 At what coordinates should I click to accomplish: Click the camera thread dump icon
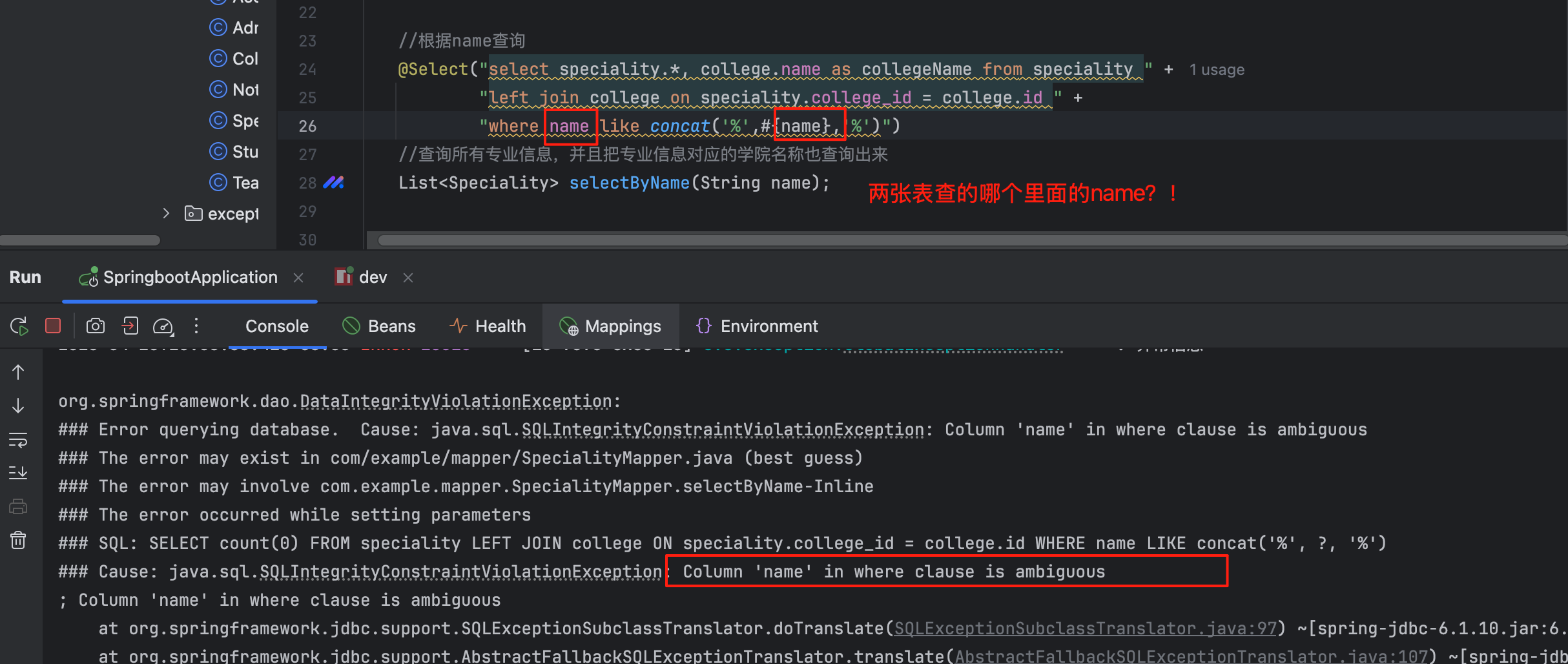96,326
